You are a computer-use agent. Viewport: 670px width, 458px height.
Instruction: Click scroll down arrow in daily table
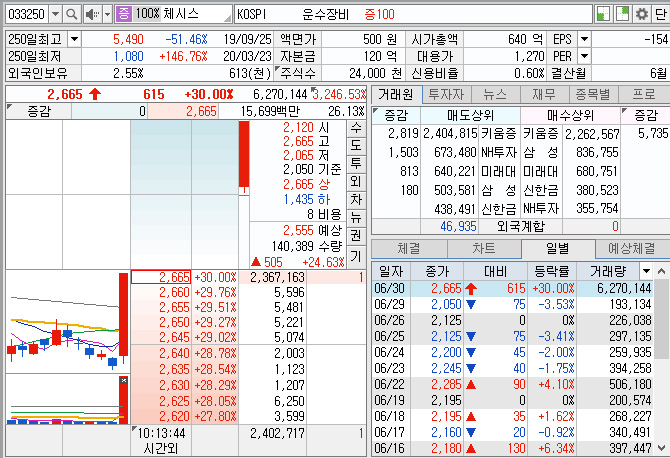pos(661,448)
